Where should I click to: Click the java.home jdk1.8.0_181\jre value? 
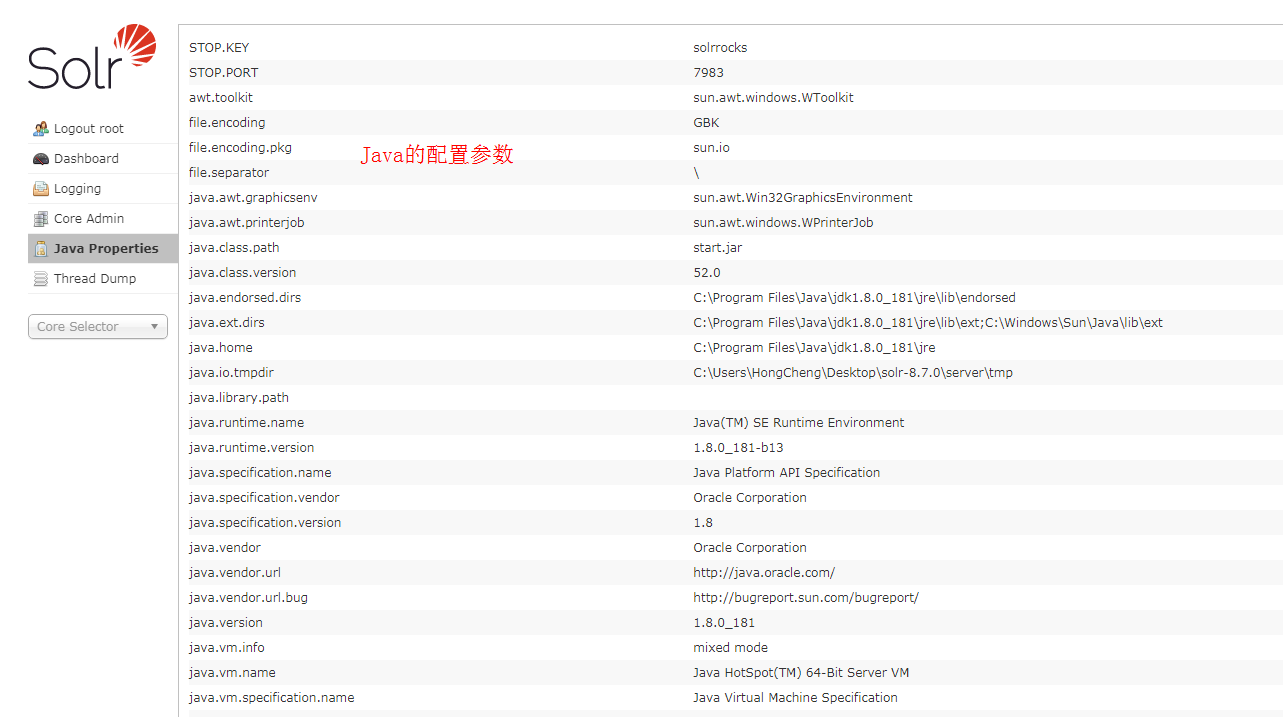click(814, 347)
